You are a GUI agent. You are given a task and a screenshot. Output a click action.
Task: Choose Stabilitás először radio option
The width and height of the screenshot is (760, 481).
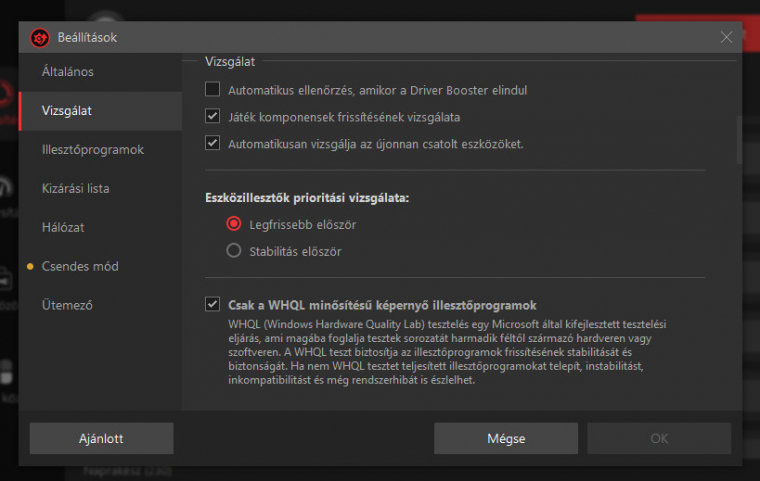234,251
